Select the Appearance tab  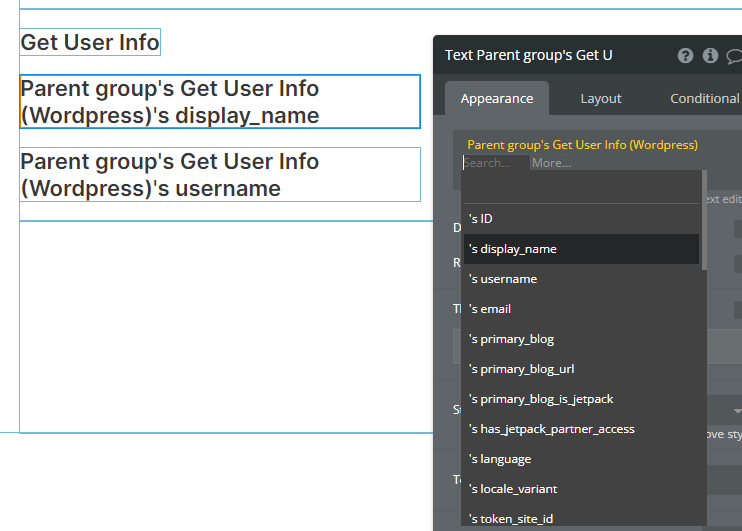point(496,98)
